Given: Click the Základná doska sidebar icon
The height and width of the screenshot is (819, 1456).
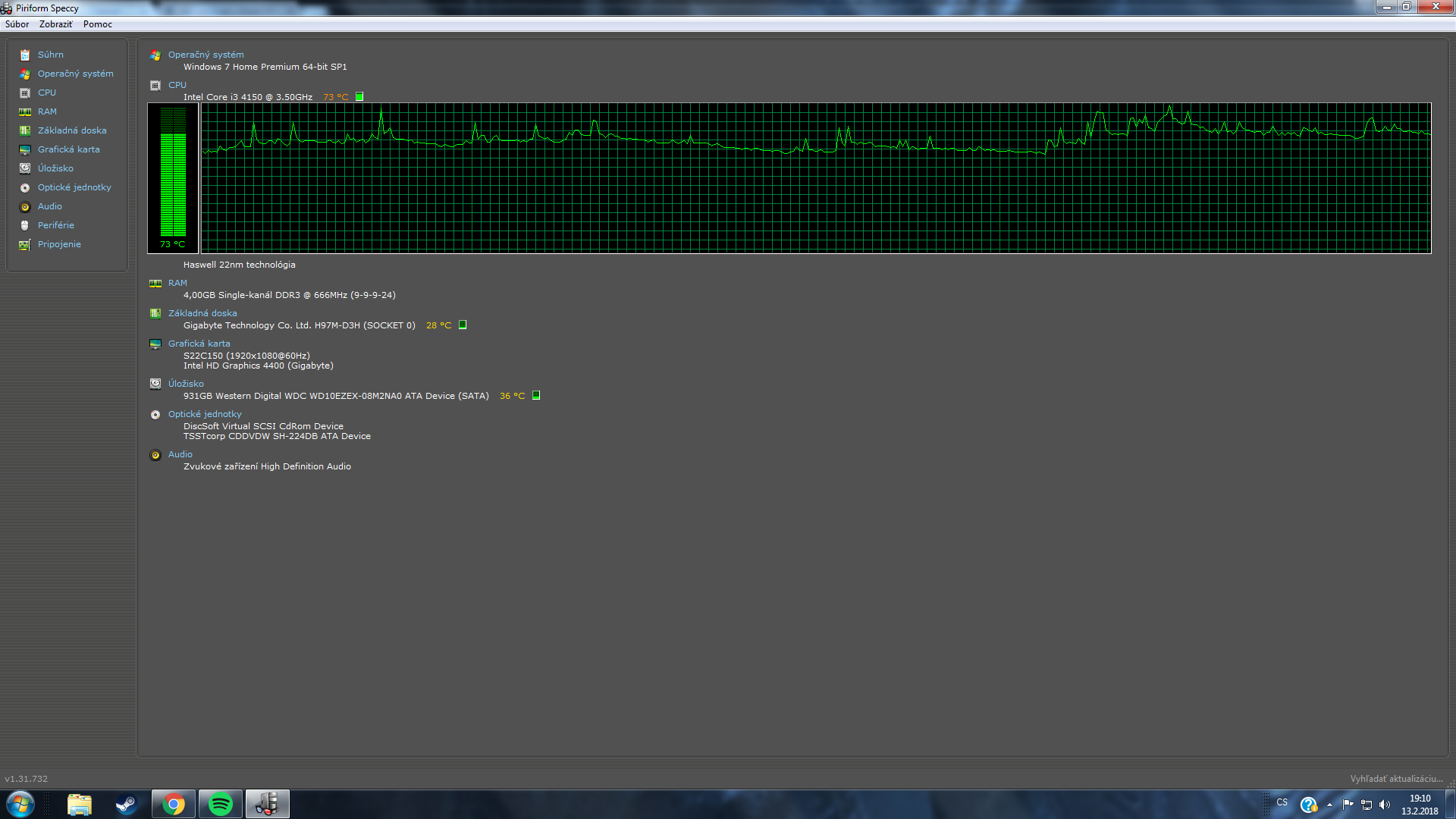Looking at the screenshot, I should coord(25,130).
